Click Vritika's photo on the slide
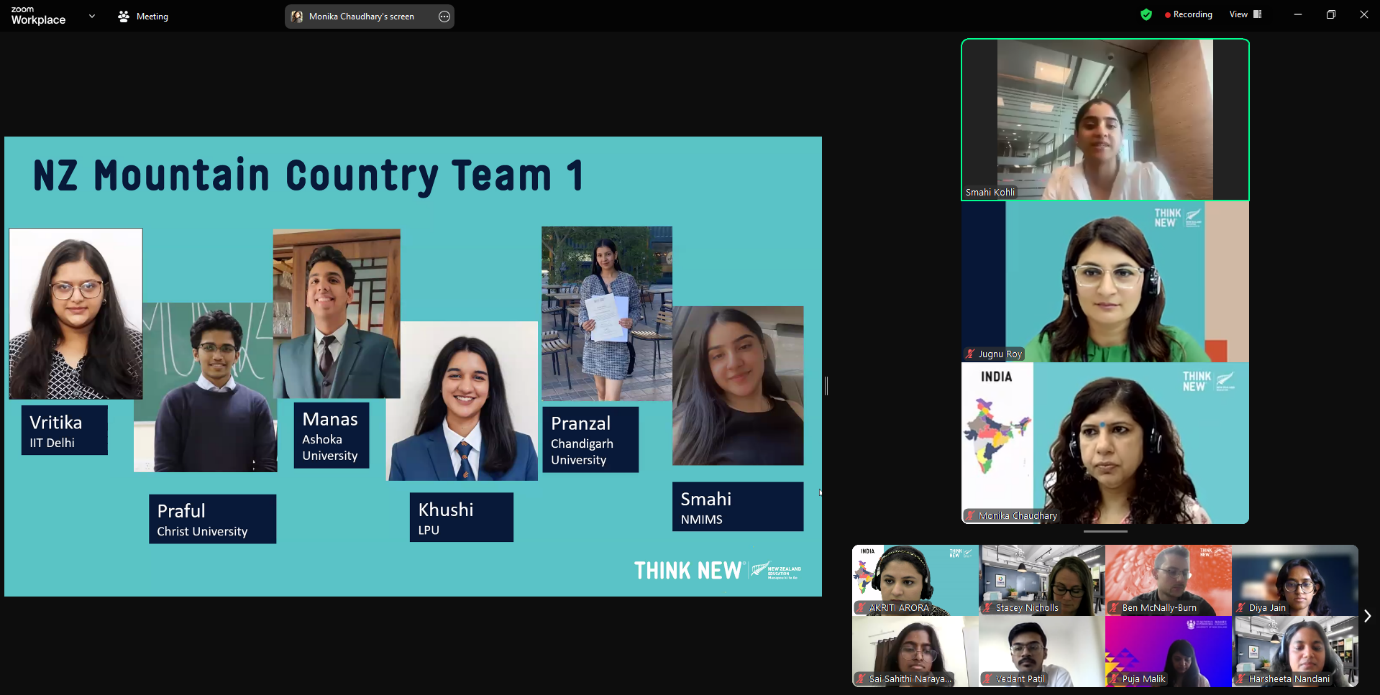The height and width of the screenshot is (695, 1380). (x=76, y=314)
